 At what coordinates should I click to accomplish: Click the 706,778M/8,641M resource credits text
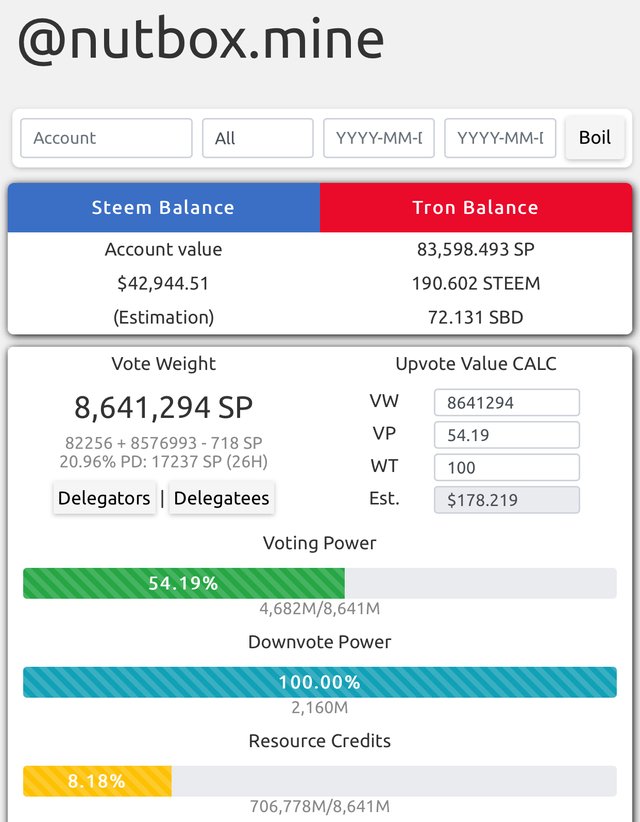(320, 806)
